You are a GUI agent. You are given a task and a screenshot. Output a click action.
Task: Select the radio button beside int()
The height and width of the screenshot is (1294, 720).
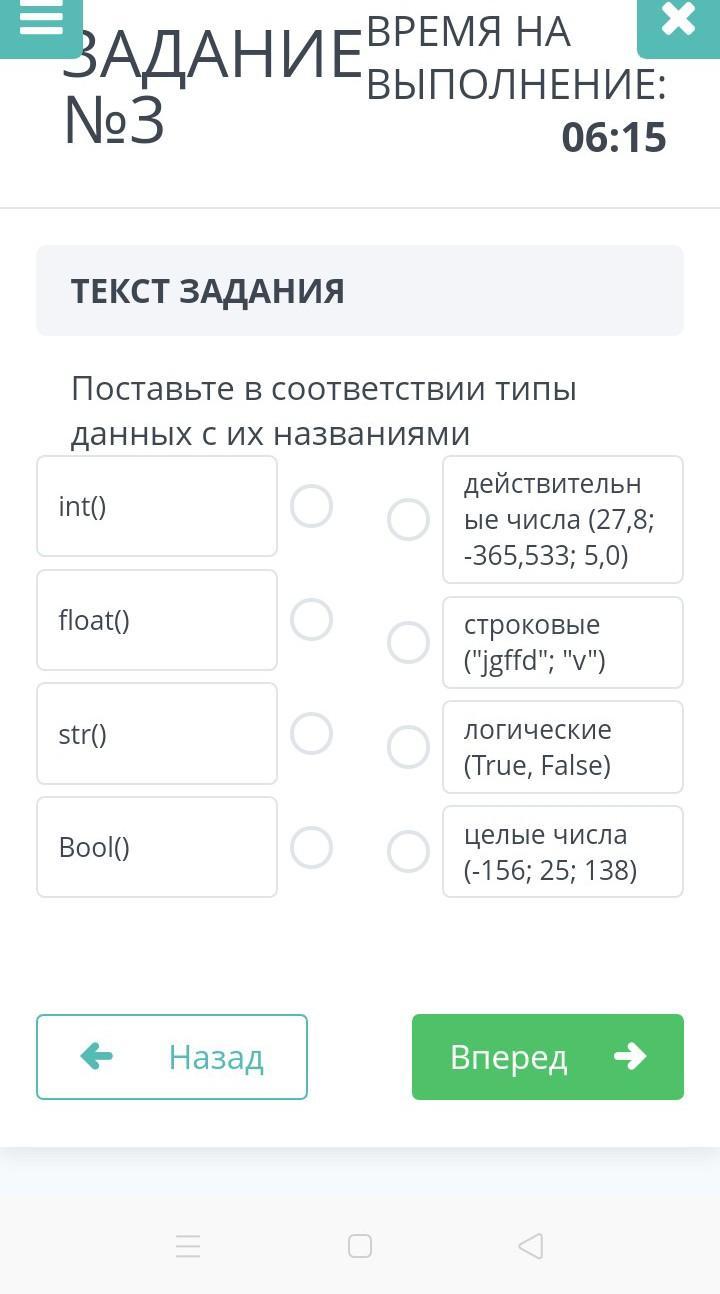tap(311, 506)
